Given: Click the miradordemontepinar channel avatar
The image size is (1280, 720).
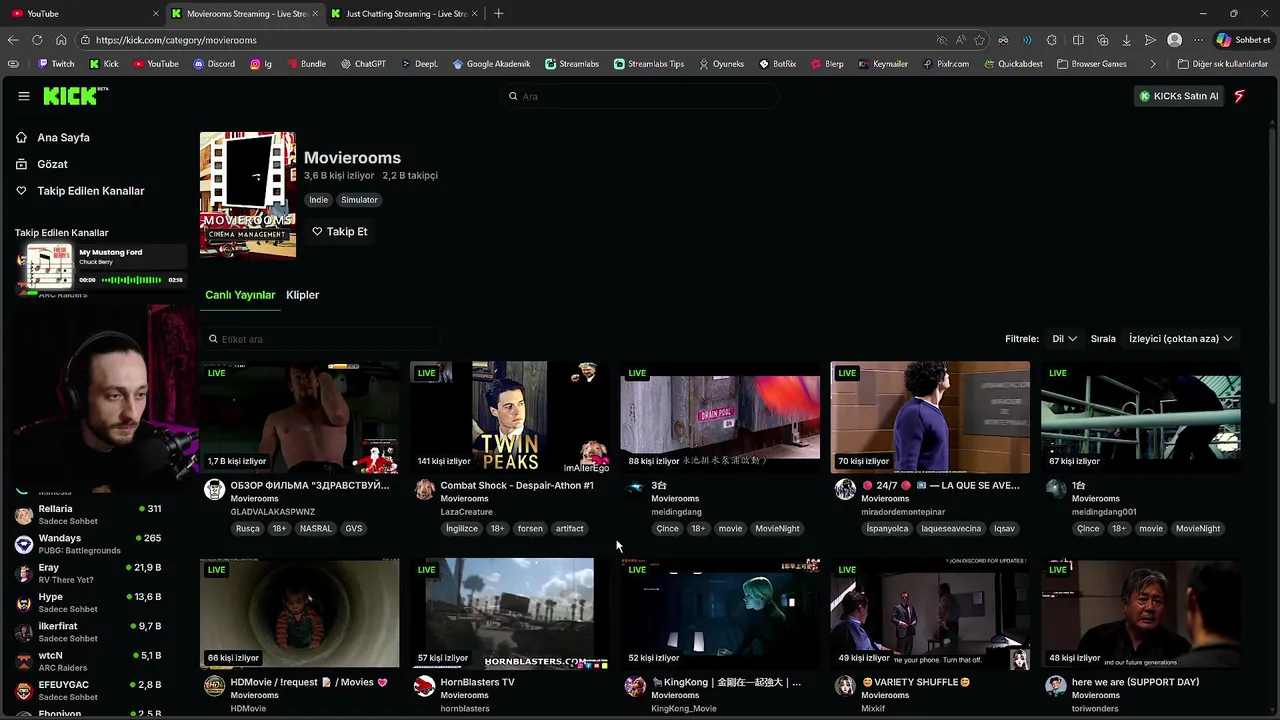Looking at the screenshot, I should tap(845, 489).
